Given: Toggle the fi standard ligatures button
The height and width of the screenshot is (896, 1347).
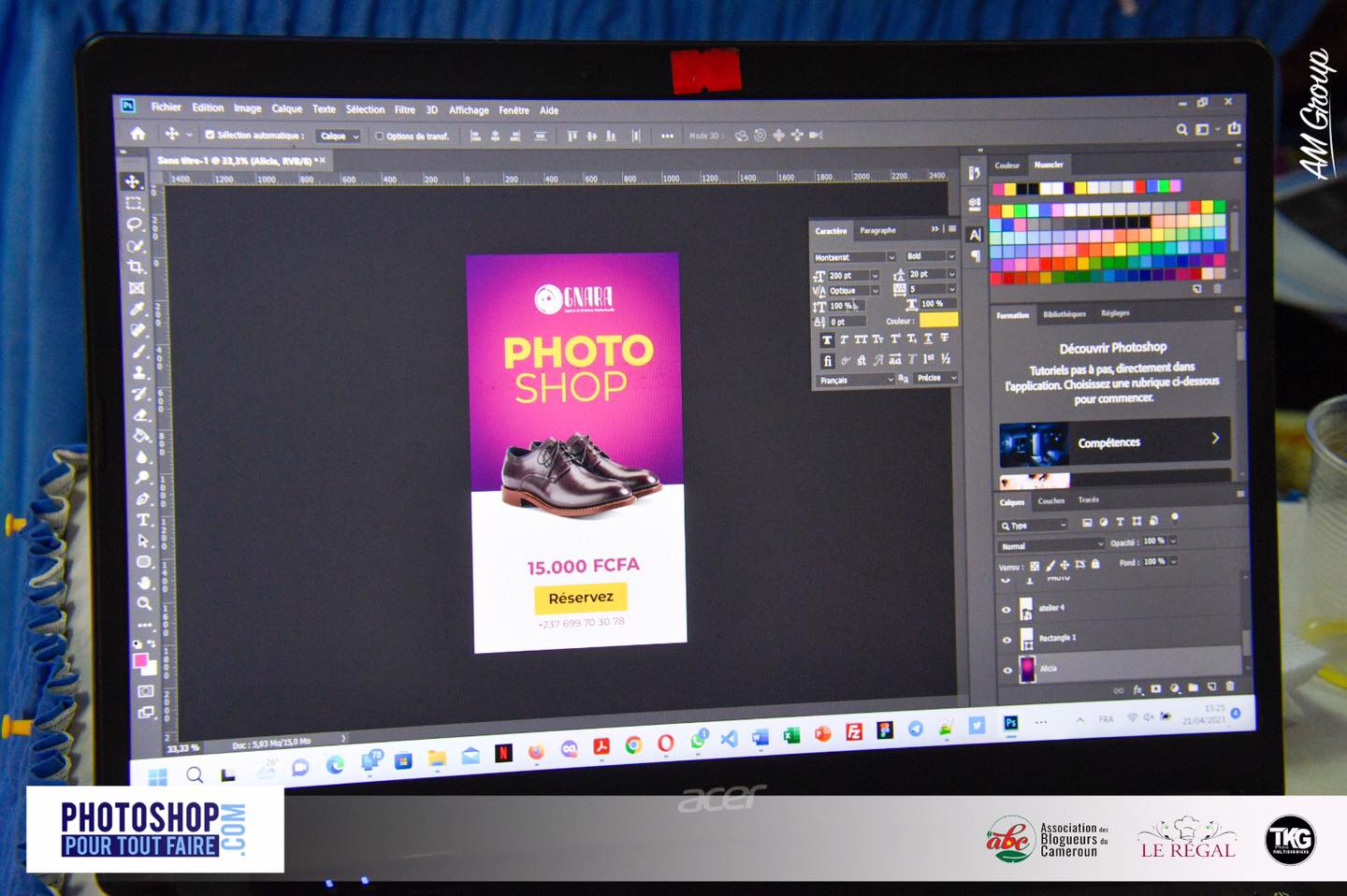Looking at the screenshot, I should click(x=827, y=361).
